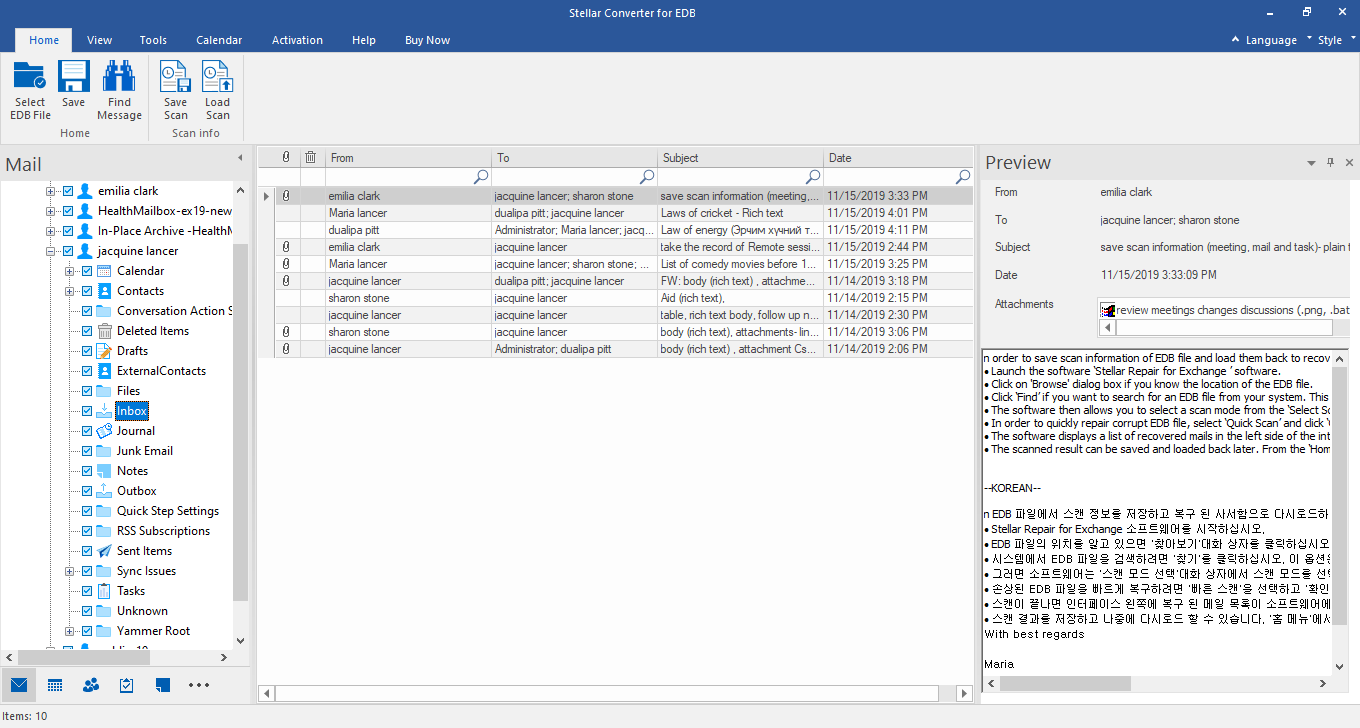Toggle the Files folder checkbox

click(87, 391)
